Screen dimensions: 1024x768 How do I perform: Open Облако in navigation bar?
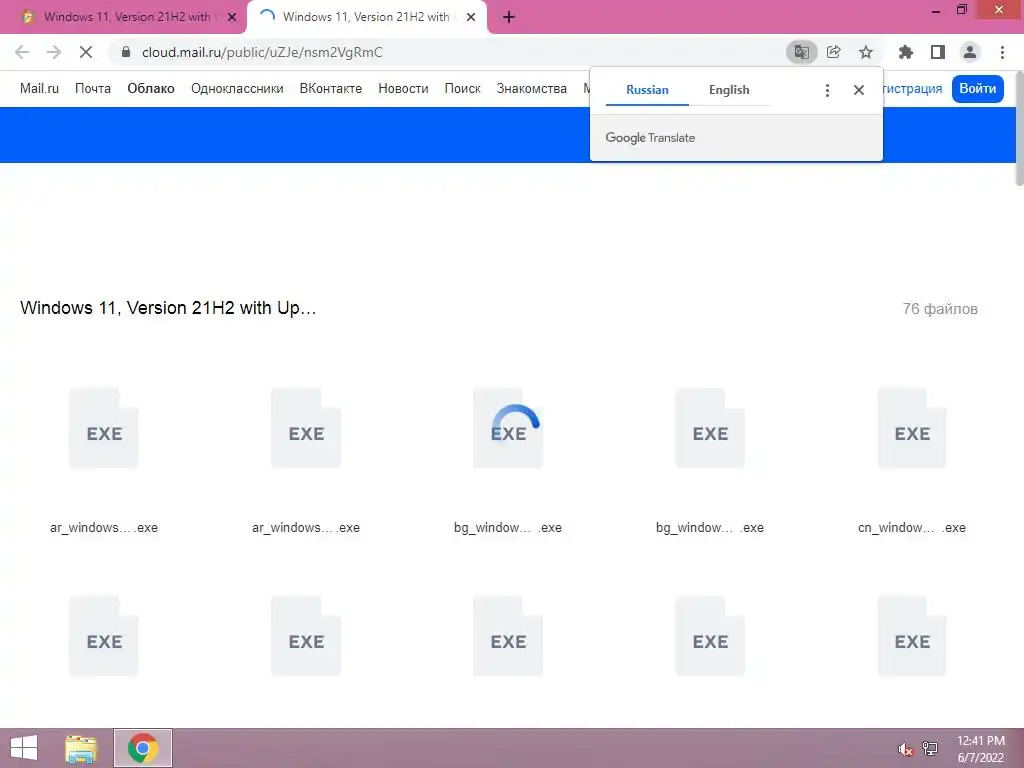point(151,89)
